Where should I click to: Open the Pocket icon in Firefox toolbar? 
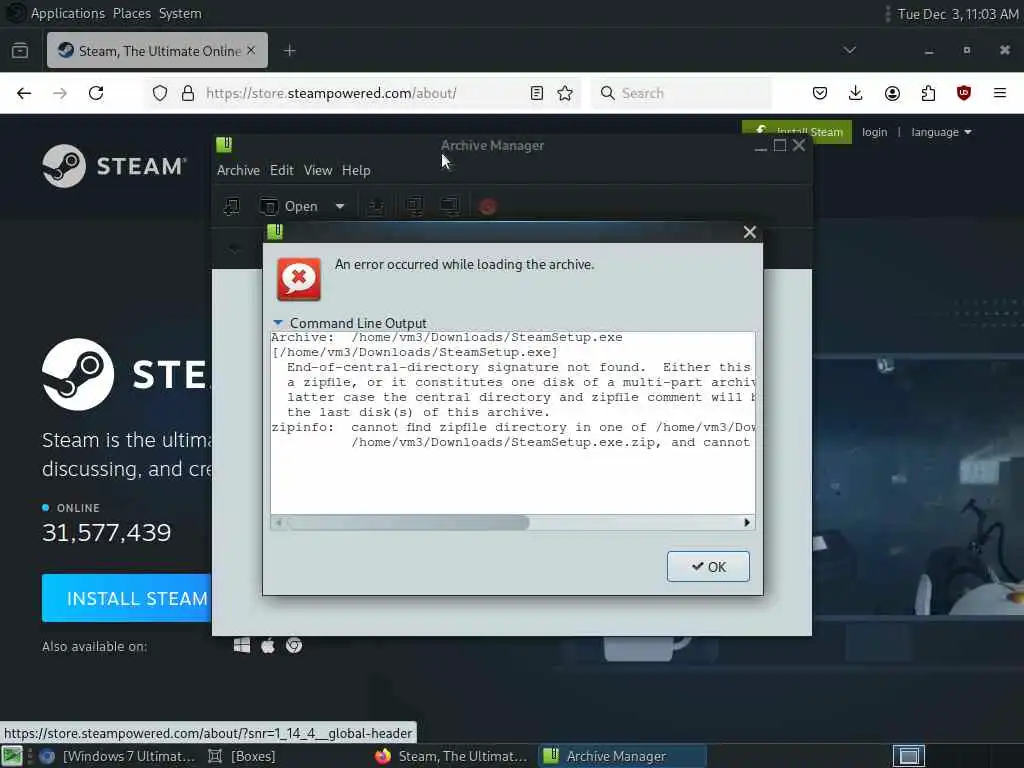820,93
